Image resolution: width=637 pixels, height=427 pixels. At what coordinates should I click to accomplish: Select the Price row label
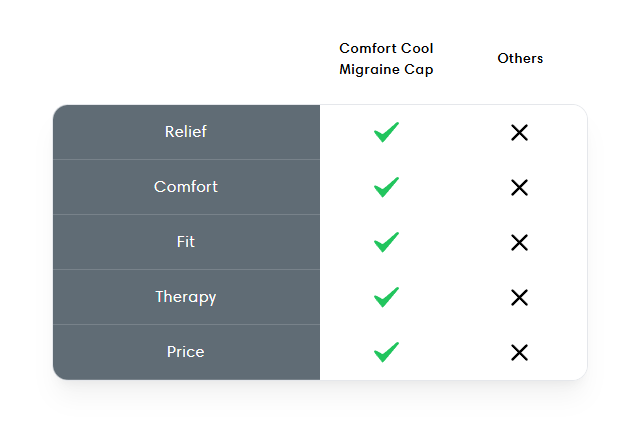186,352
